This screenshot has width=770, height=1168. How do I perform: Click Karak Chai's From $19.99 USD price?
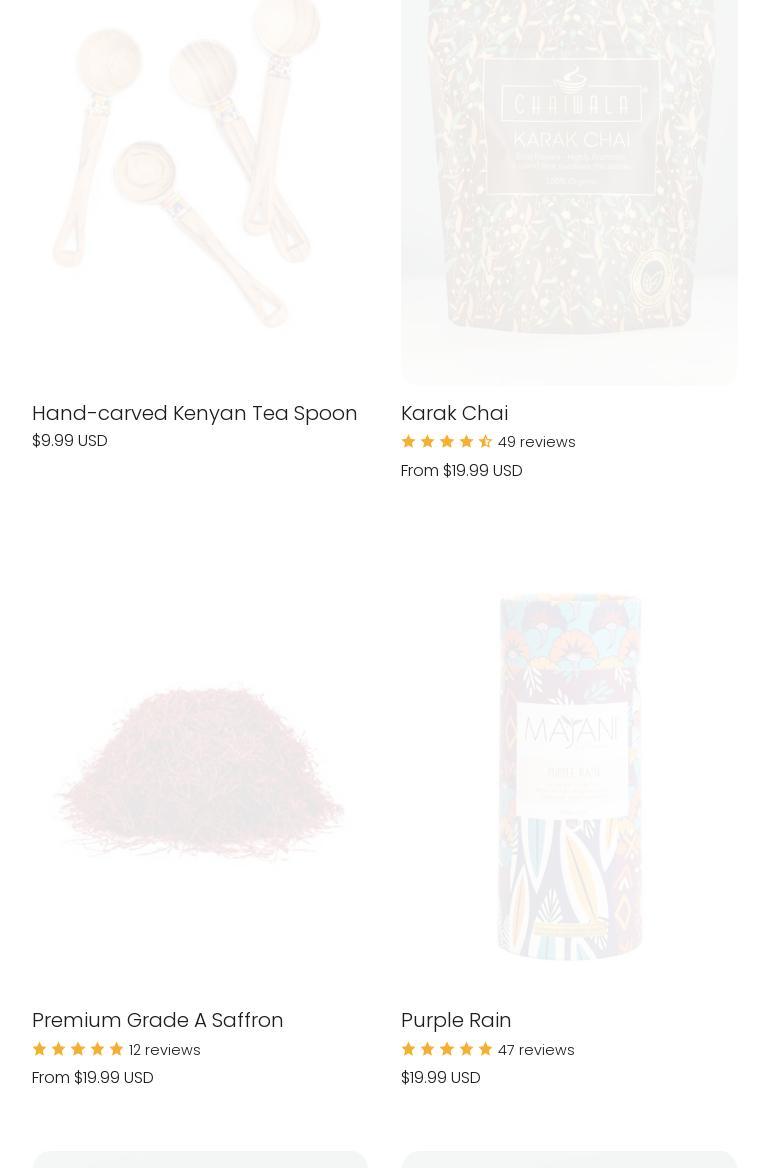point(462,471)
